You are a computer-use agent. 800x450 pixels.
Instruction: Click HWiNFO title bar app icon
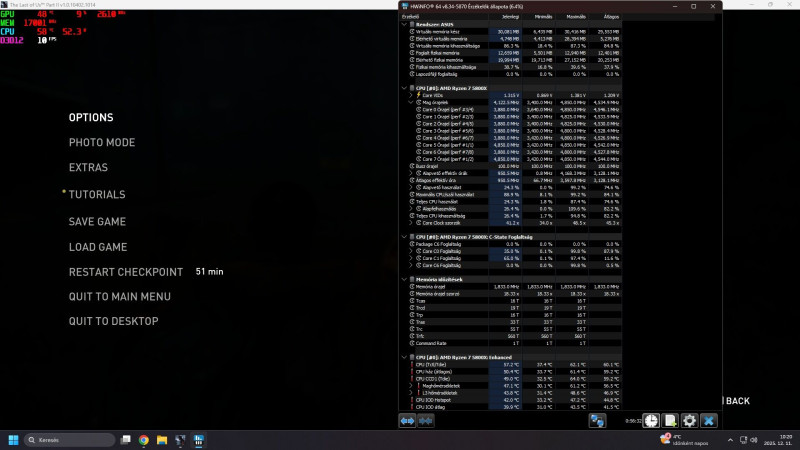[x=405, y=6]
